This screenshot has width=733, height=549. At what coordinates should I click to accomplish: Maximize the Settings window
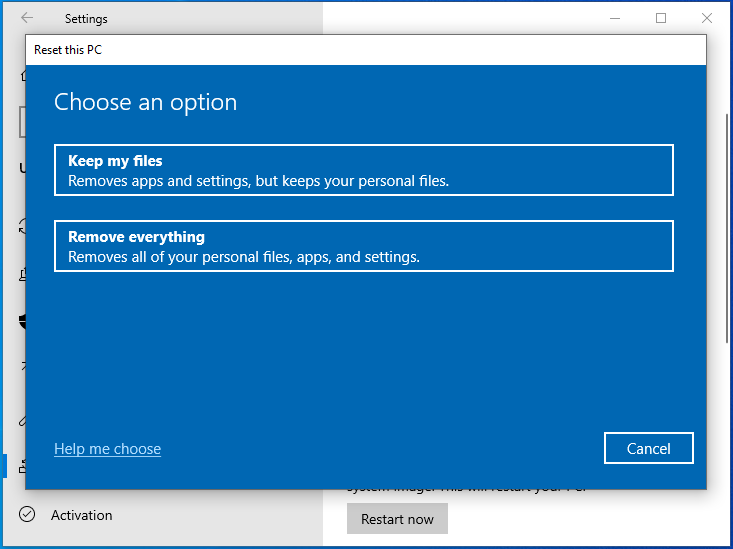pyautogui.click(x=661, y=18)
